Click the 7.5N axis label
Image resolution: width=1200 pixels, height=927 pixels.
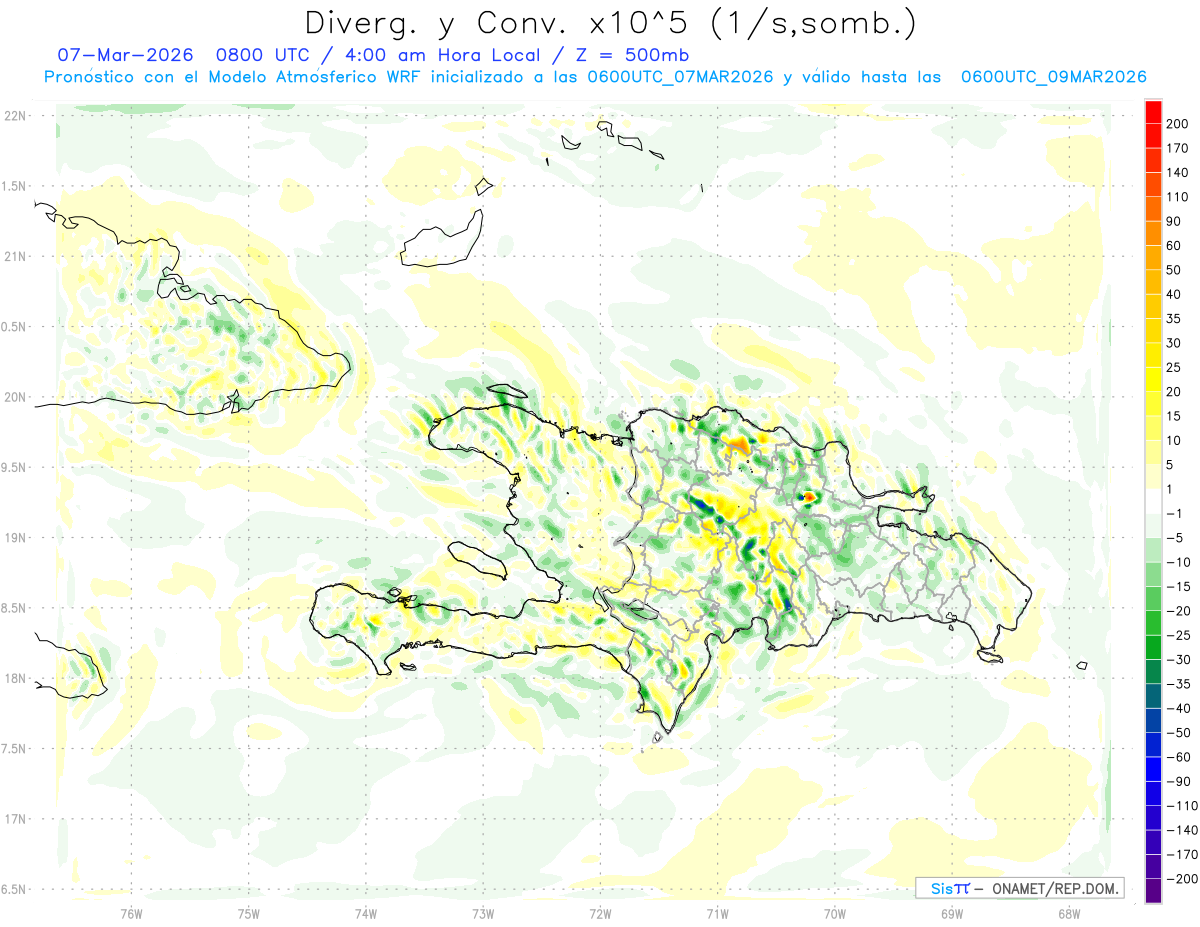[x=14, y=749]
